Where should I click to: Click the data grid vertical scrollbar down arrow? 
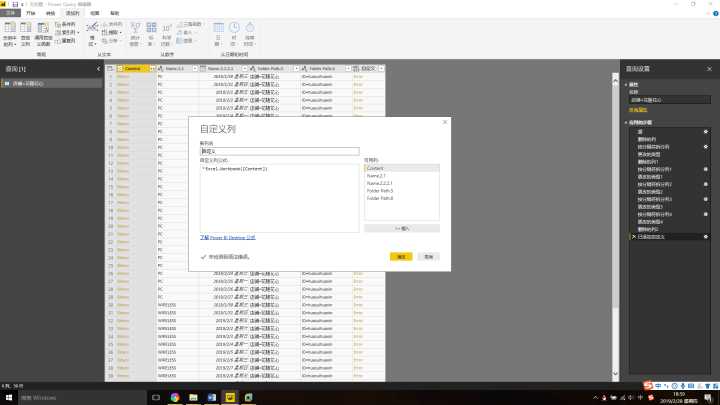coord(615,373)
